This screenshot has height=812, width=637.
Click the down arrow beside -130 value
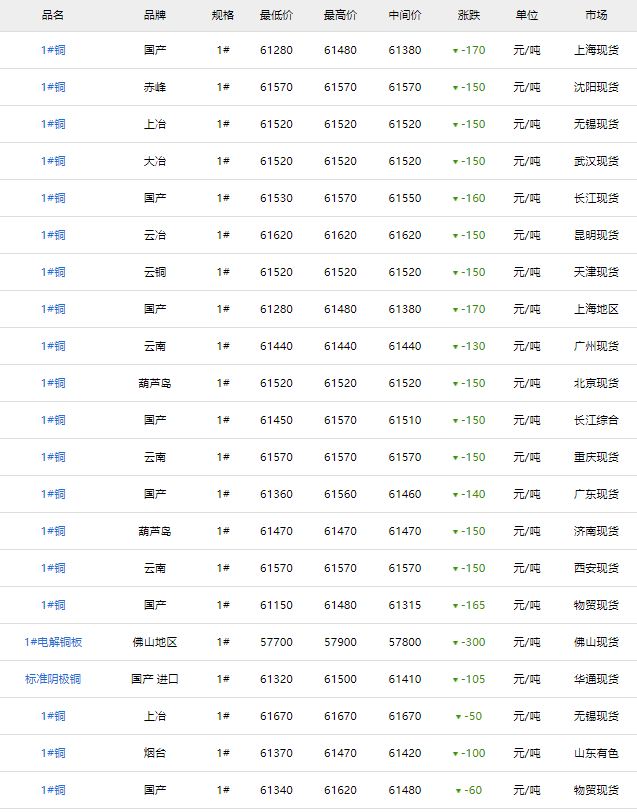(455, 347)
